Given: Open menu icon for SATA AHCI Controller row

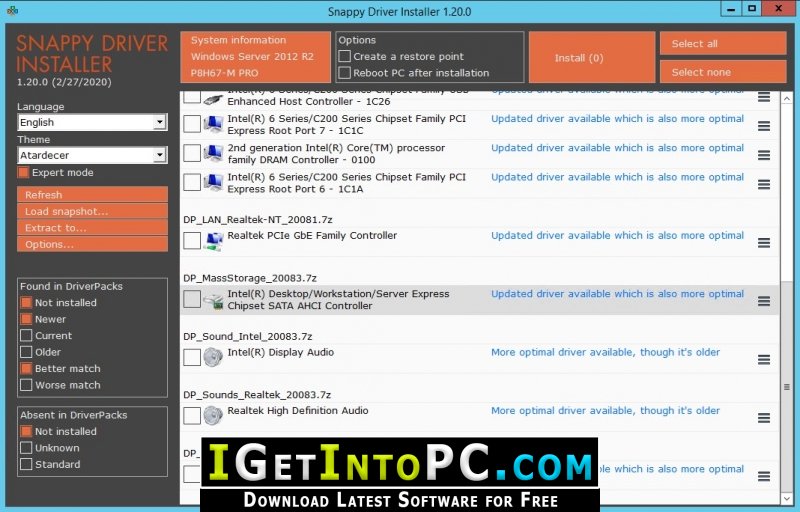Looking at the screenshot, I should click(x=764, y=301).
